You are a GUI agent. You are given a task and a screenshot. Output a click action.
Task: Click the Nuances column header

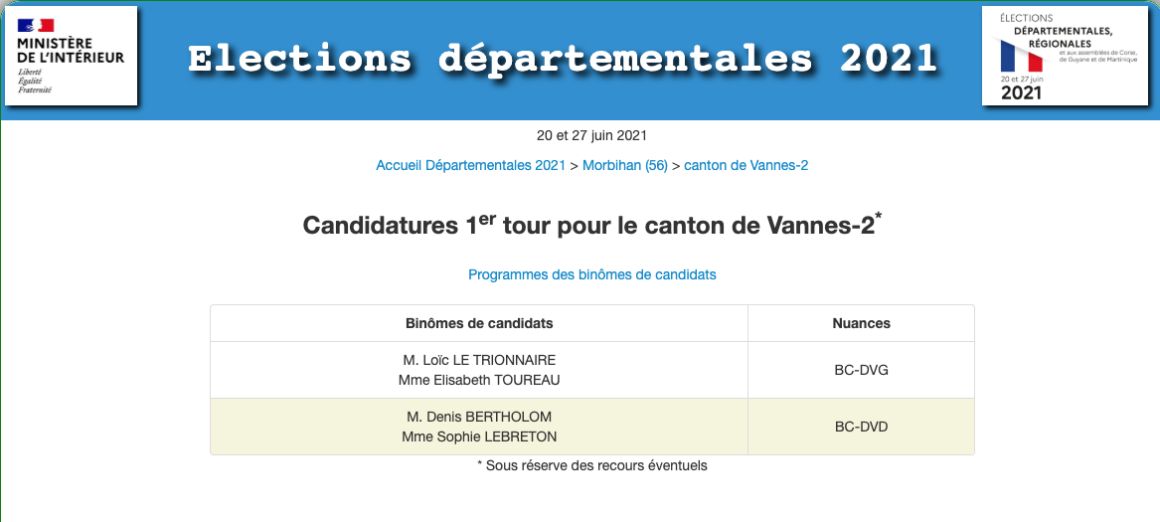861,323
